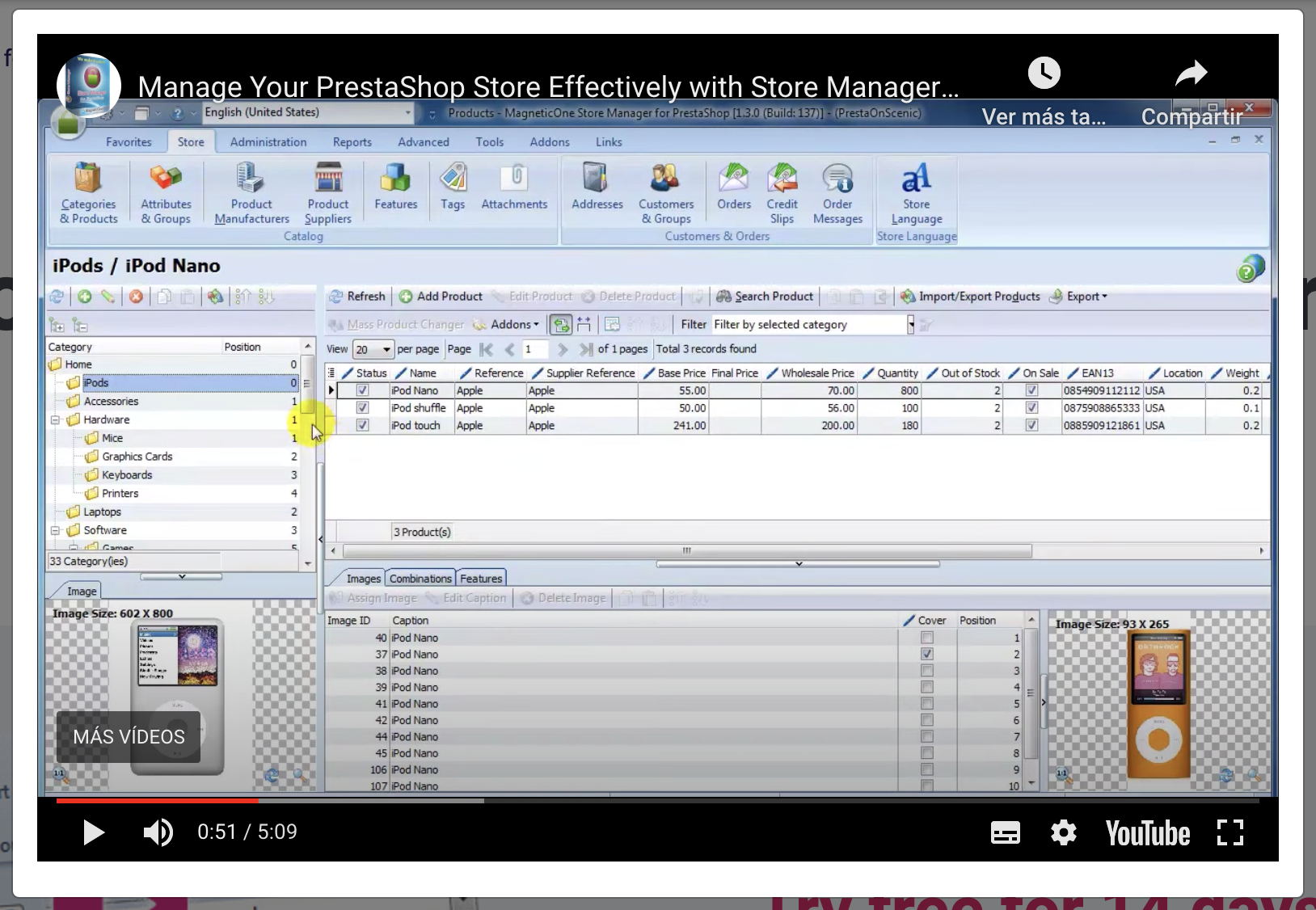Viewport: 1316px width, 910px height.
Task: Open Features ribbon icon
Action: 396,187
